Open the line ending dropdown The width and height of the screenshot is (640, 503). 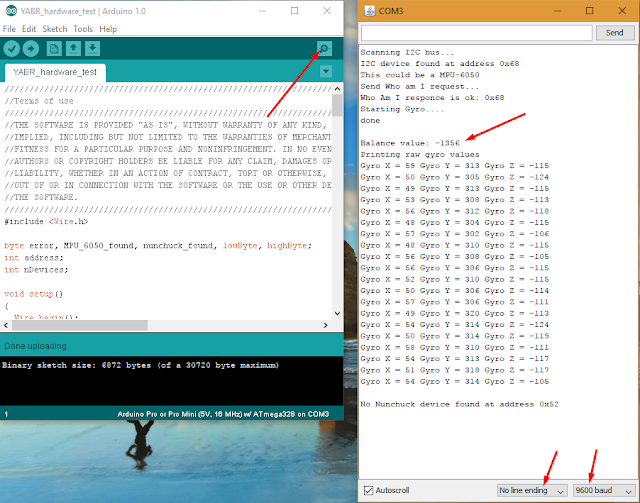pos(532,490)
